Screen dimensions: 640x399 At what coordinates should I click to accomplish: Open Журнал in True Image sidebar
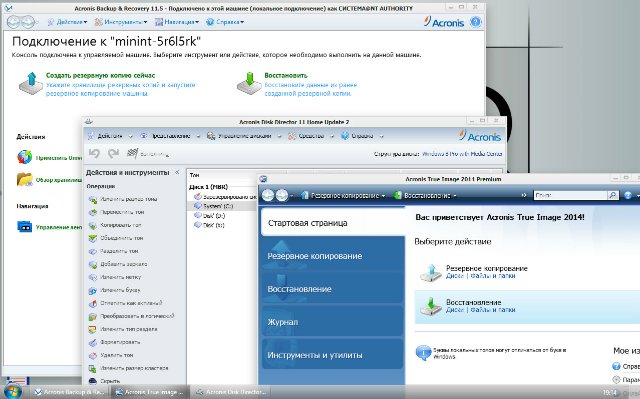pos(332,322)
